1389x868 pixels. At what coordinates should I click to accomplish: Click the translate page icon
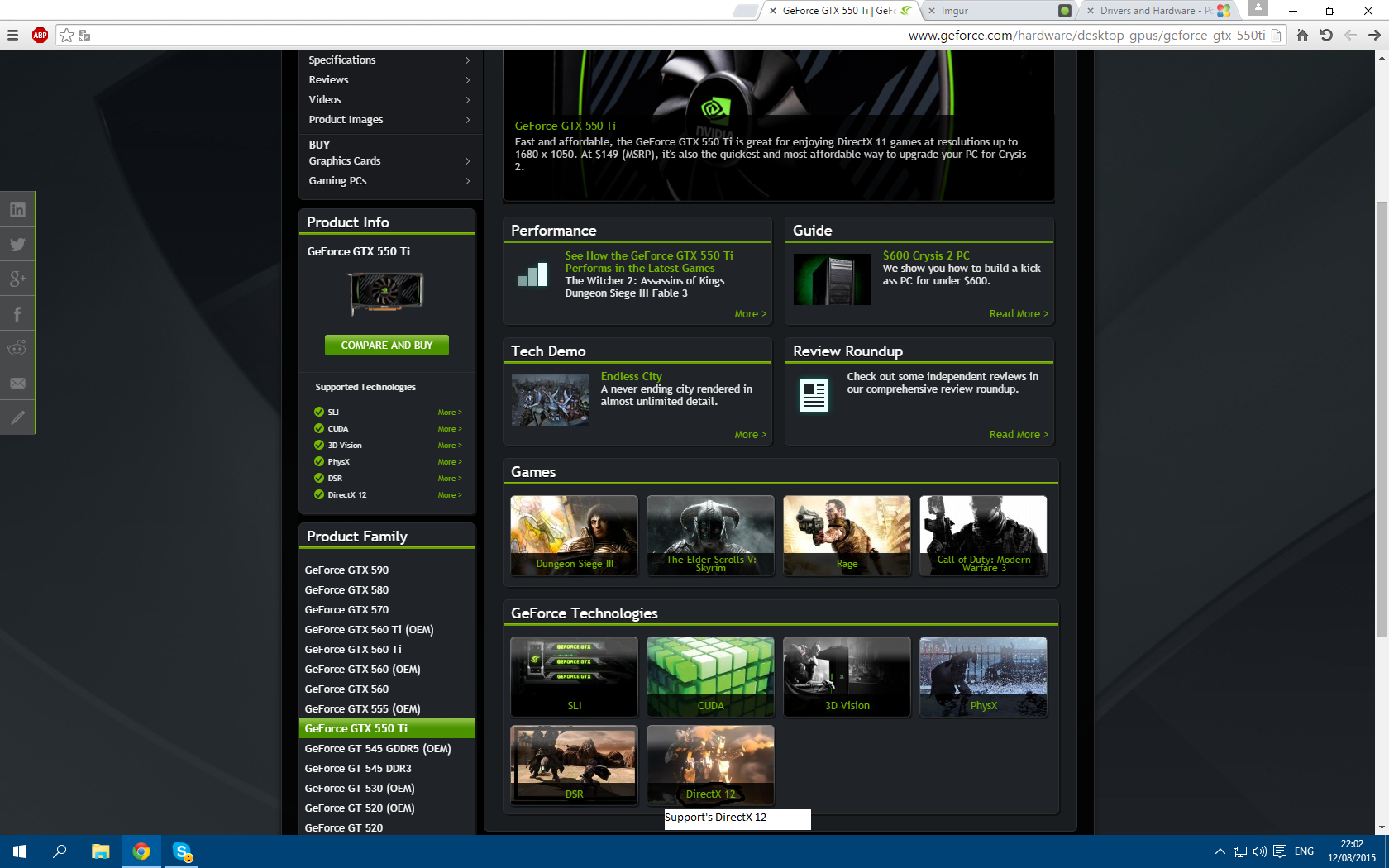pyautogui.click(x=84, y=36)
